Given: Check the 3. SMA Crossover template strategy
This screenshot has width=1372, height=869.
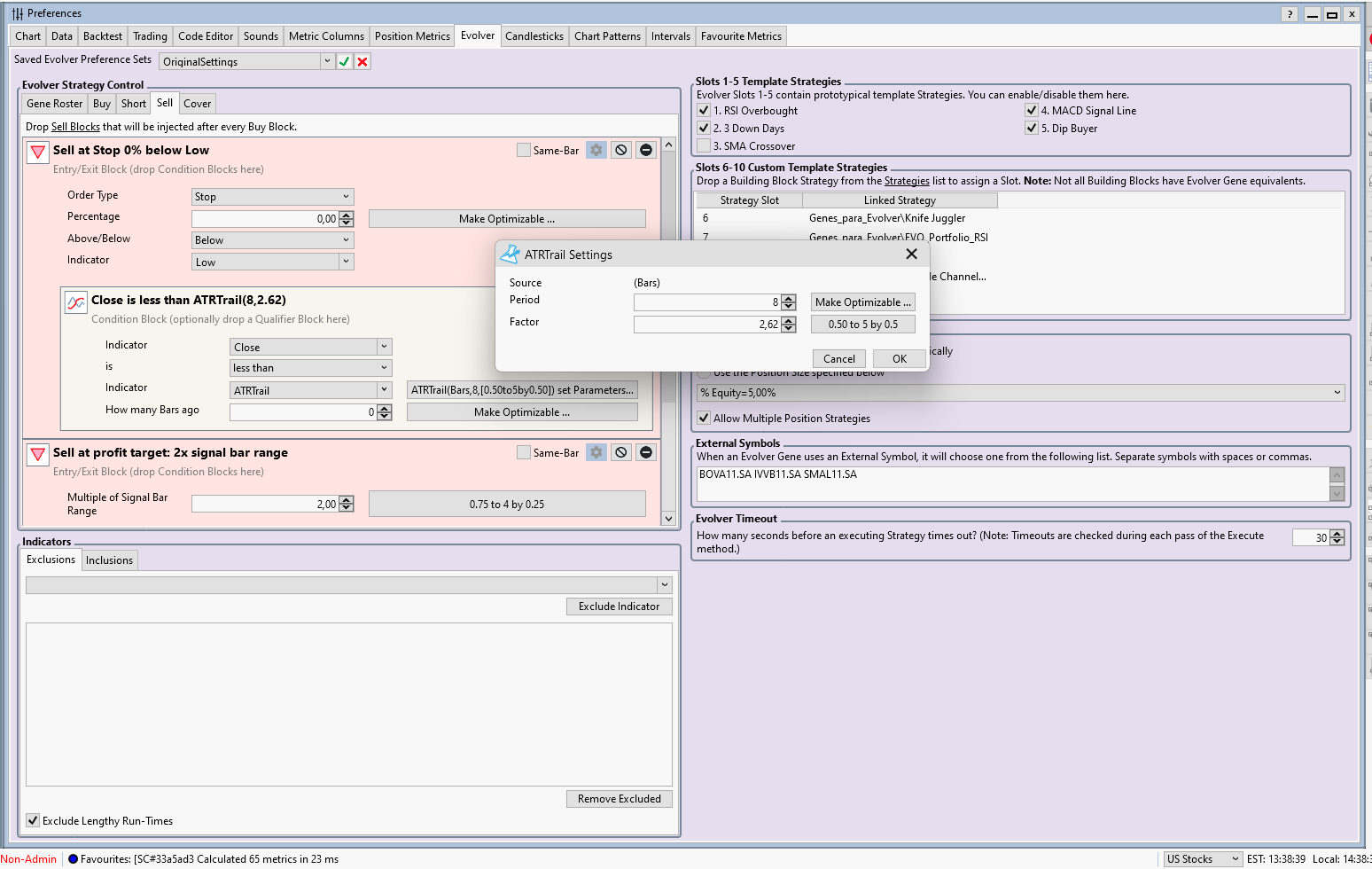Looking at the screenshot, I should (x=704, y=145).
